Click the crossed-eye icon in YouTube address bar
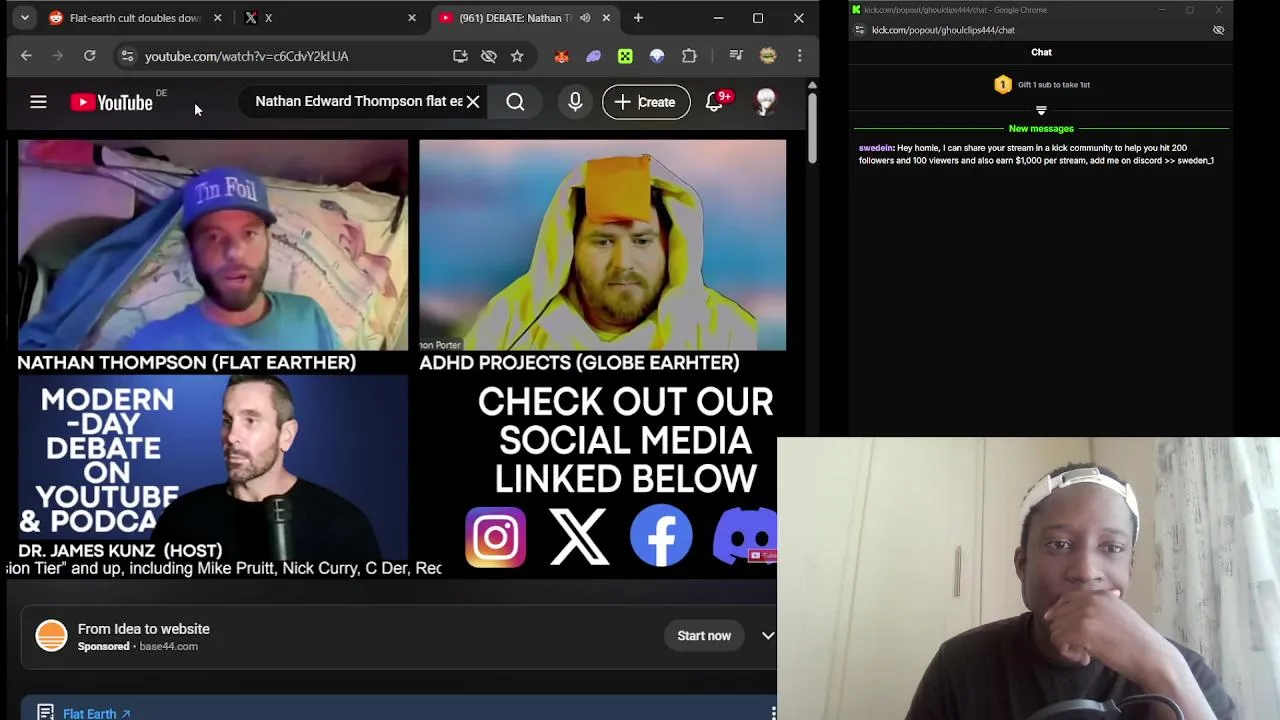 point(489,56)
